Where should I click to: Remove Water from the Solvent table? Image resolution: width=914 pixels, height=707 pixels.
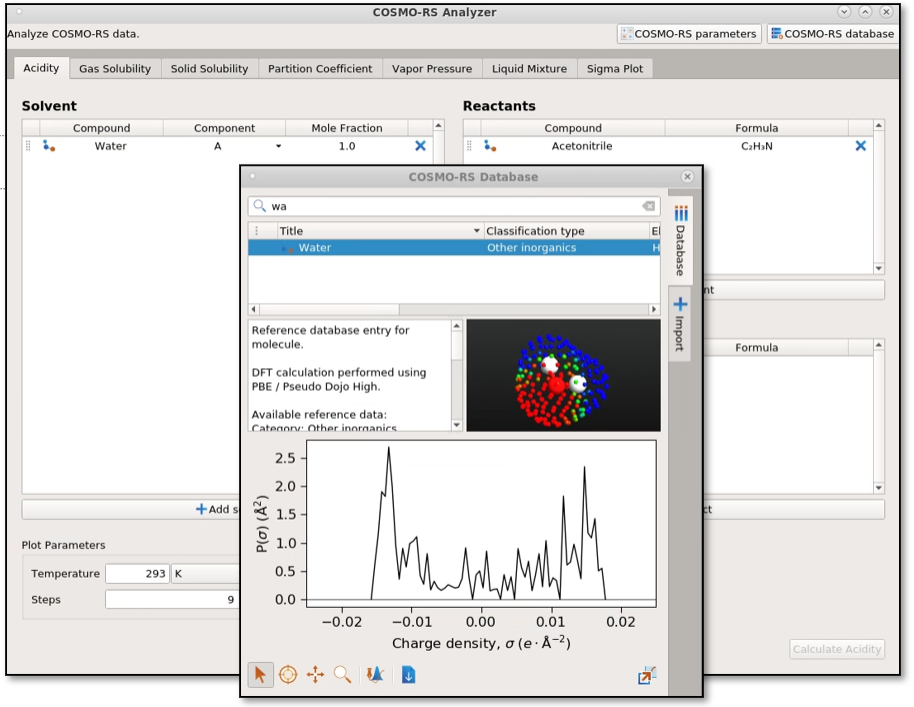[420, 146]
